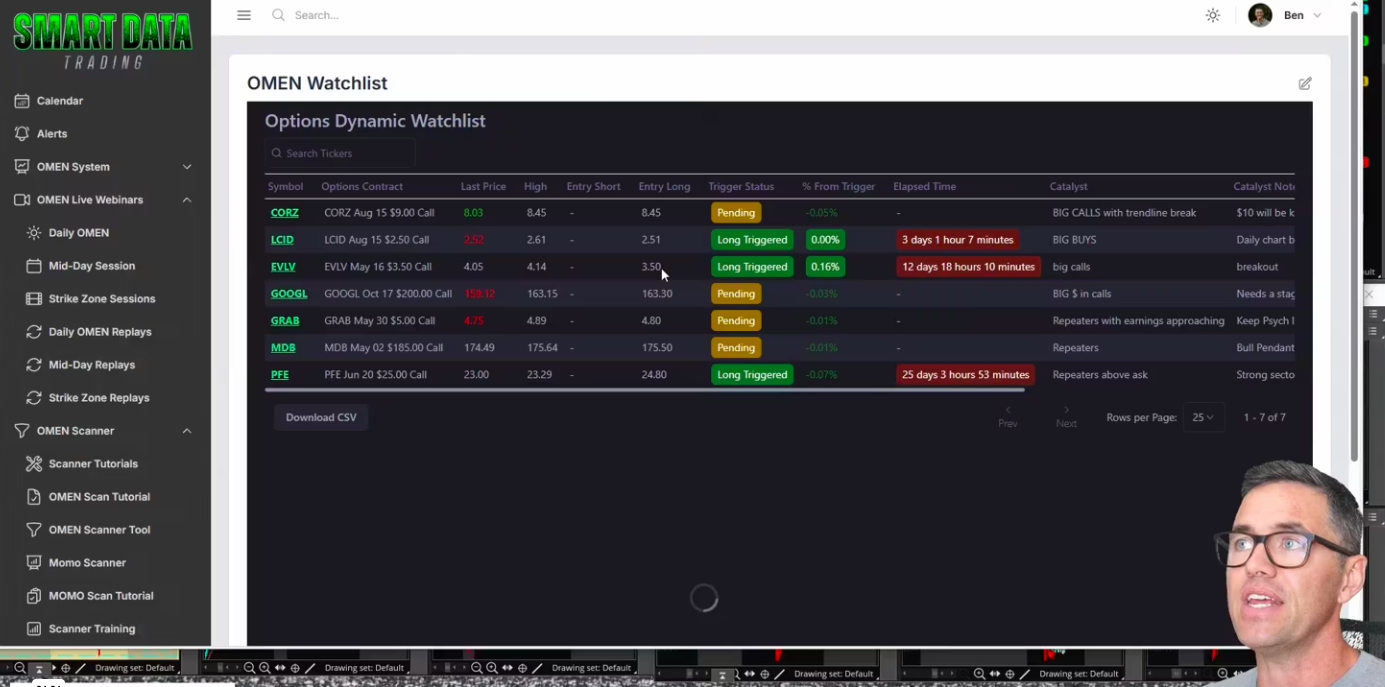
Task: Sort by the % From Trigger column header
Action: coord(838,187)
